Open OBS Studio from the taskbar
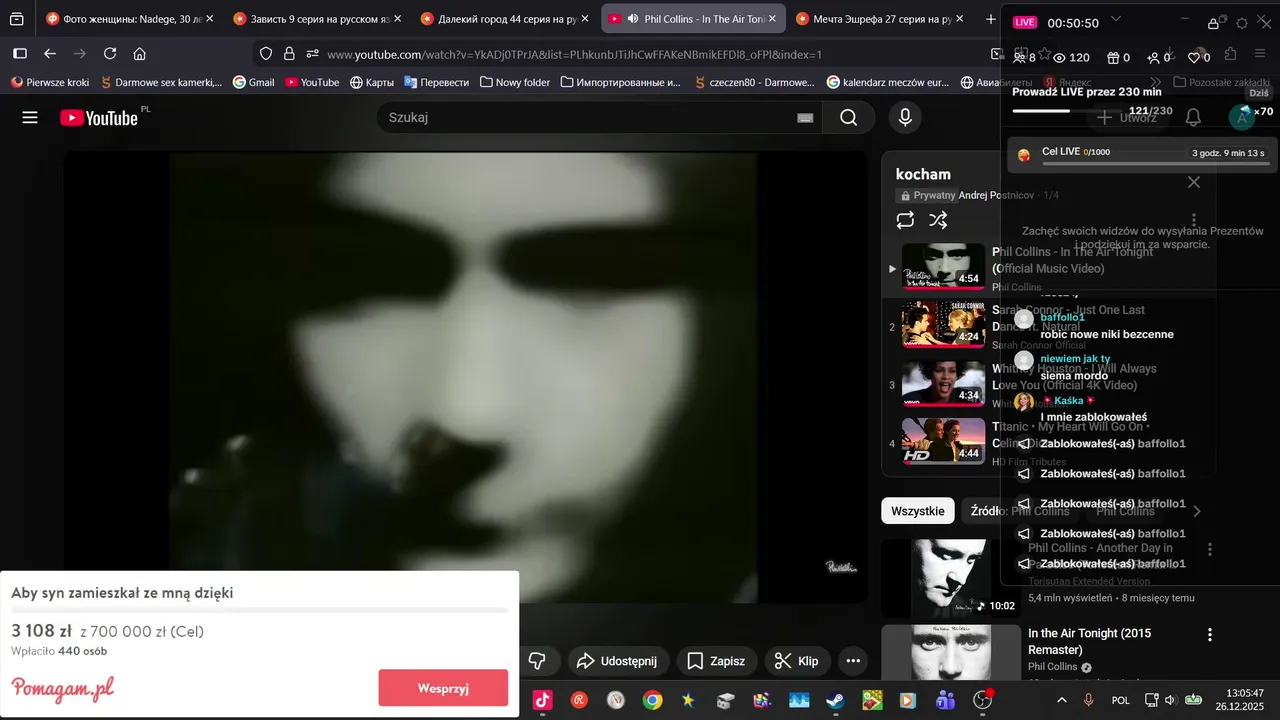1280x720 pixels. click(x=983, y=700)
